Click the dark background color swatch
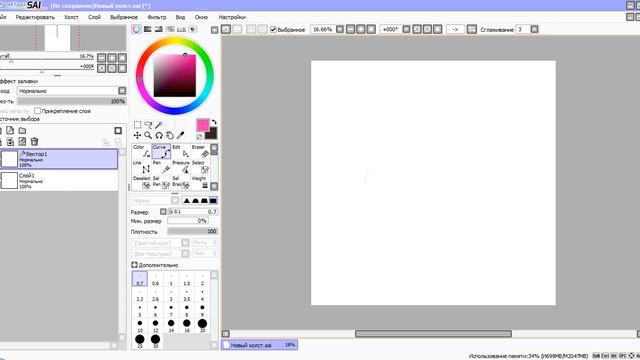 (x=212, y=134)
